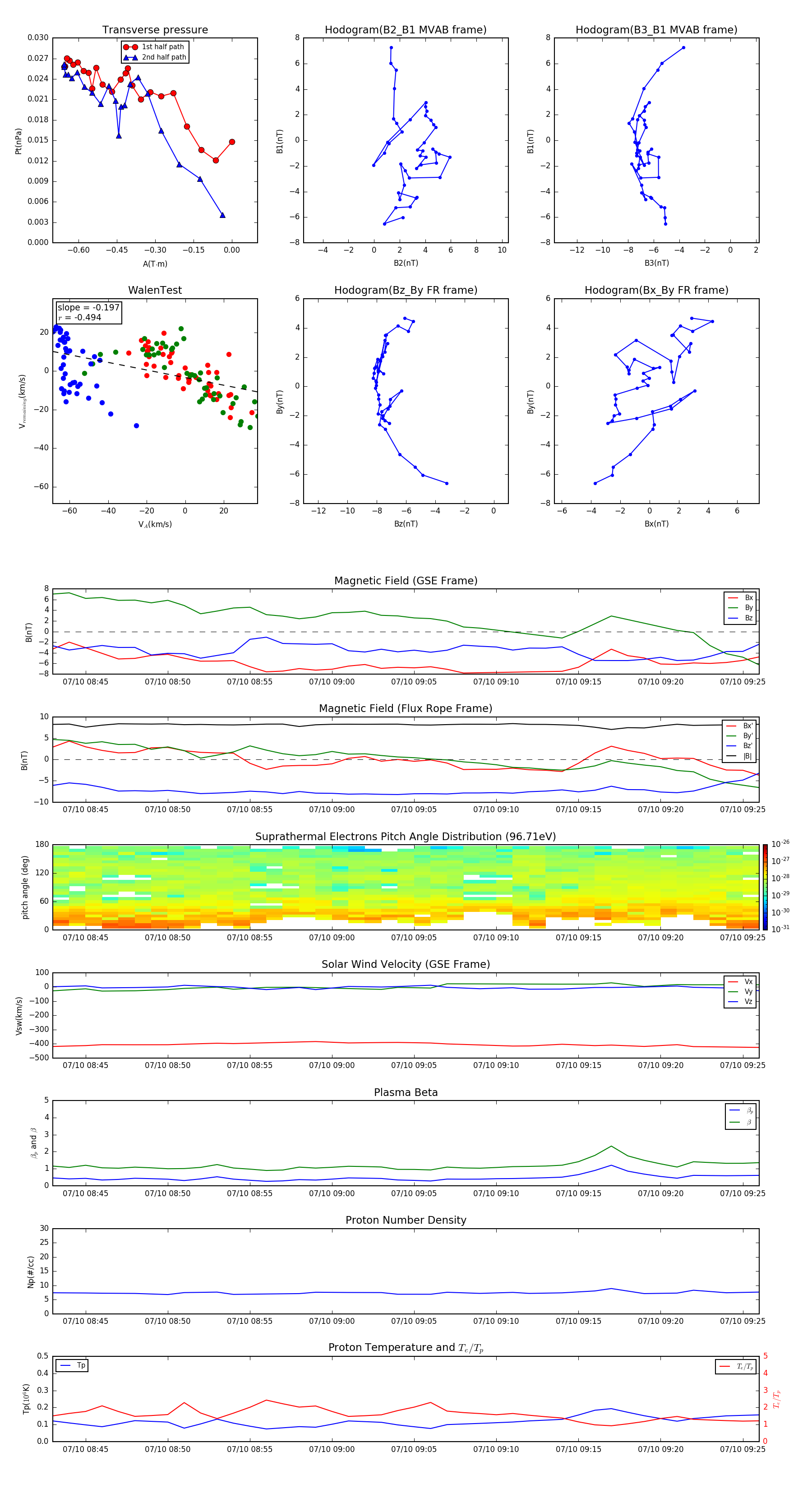Click the "Transverse pressure" plot title
Screen dimensions: 812x1489
155,29
